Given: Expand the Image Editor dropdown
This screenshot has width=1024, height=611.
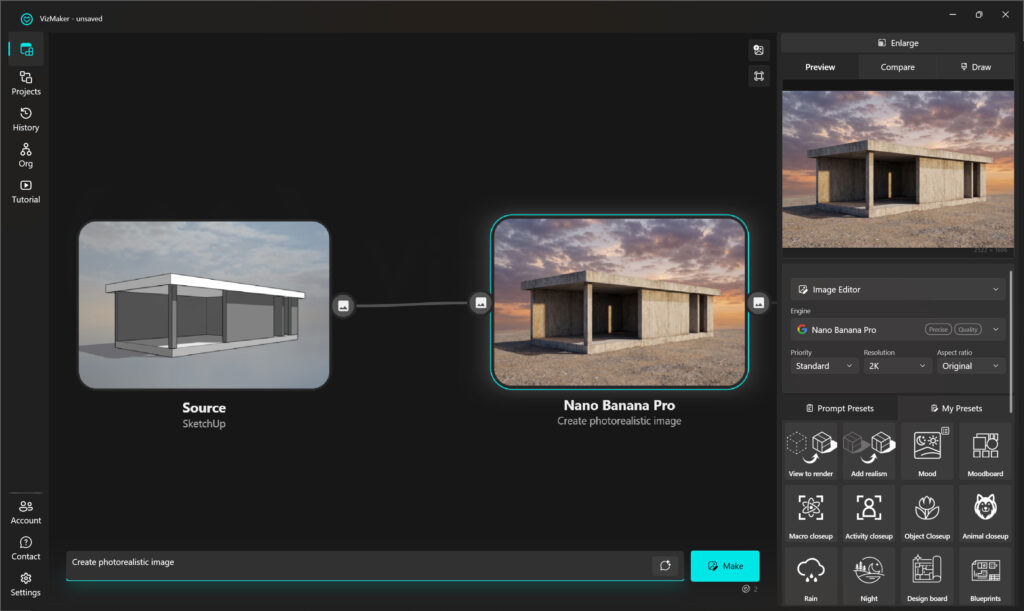Looking at the screenshot, I should pyautogui.click(x=897, y=289).
